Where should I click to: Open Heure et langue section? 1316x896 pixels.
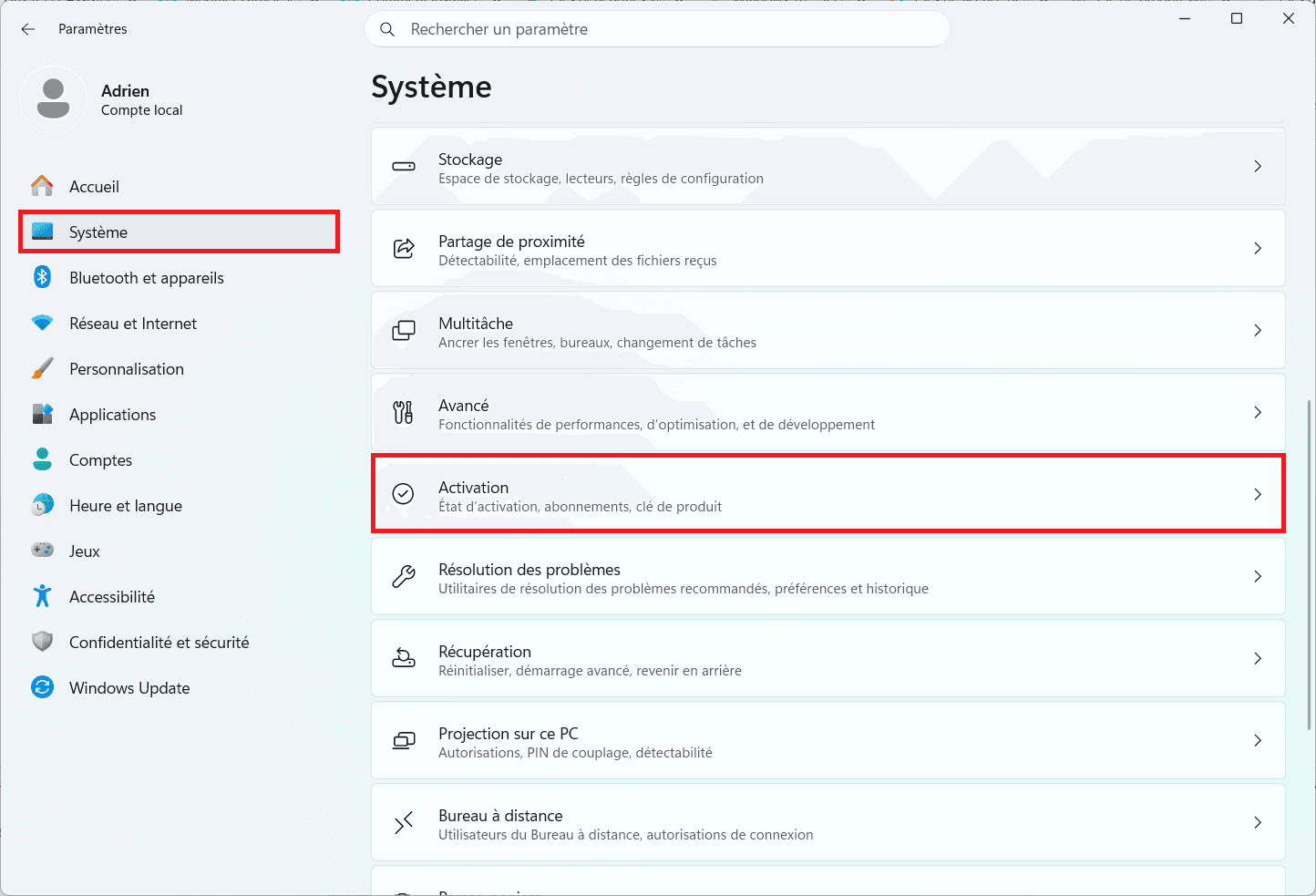click(x=179, y=505)
